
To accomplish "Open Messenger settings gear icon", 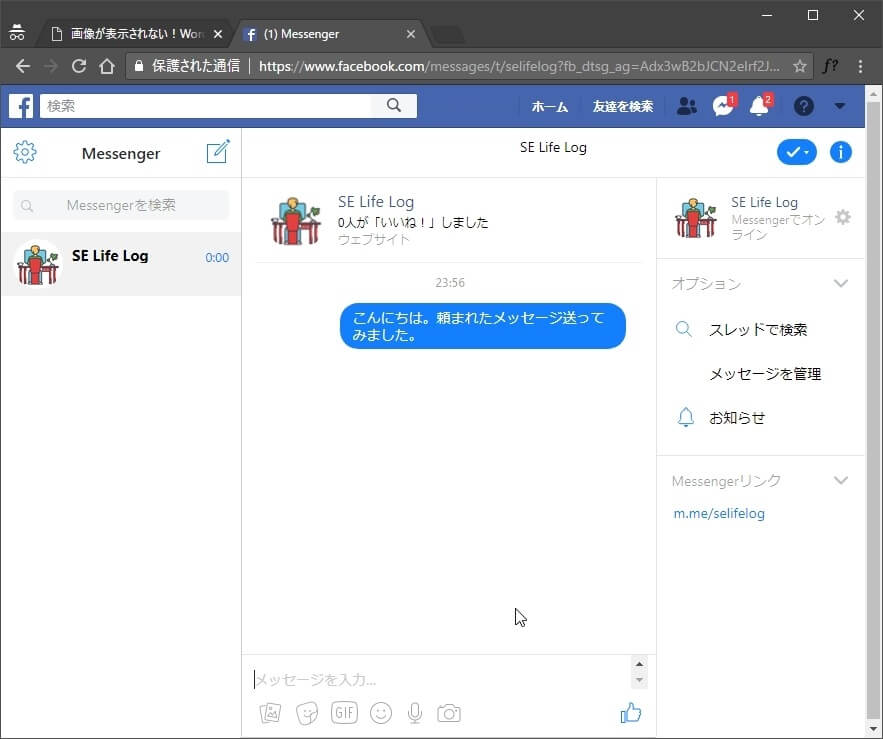I will tap(25, 152).
